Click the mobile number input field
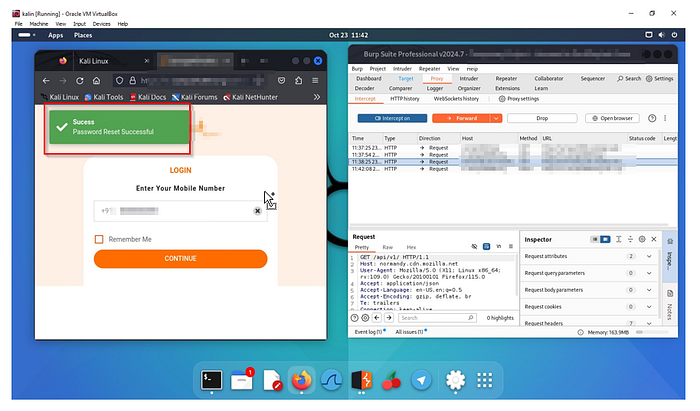 [180, 211]
